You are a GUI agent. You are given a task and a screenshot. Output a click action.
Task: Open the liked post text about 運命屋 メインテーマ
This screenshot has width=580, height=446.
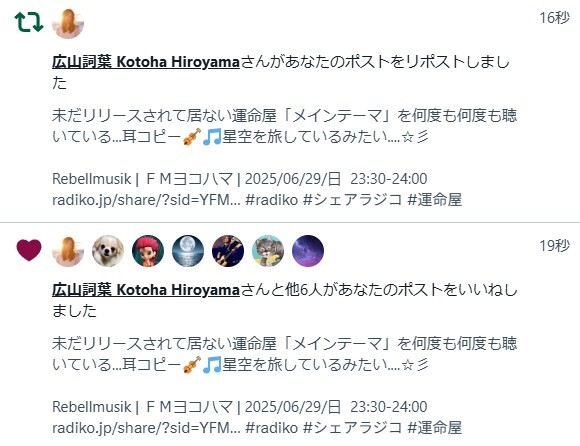[x=284, y=354]
